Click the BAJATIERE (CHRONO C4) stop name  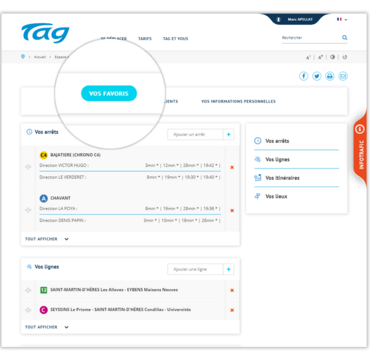pos(75,155)
